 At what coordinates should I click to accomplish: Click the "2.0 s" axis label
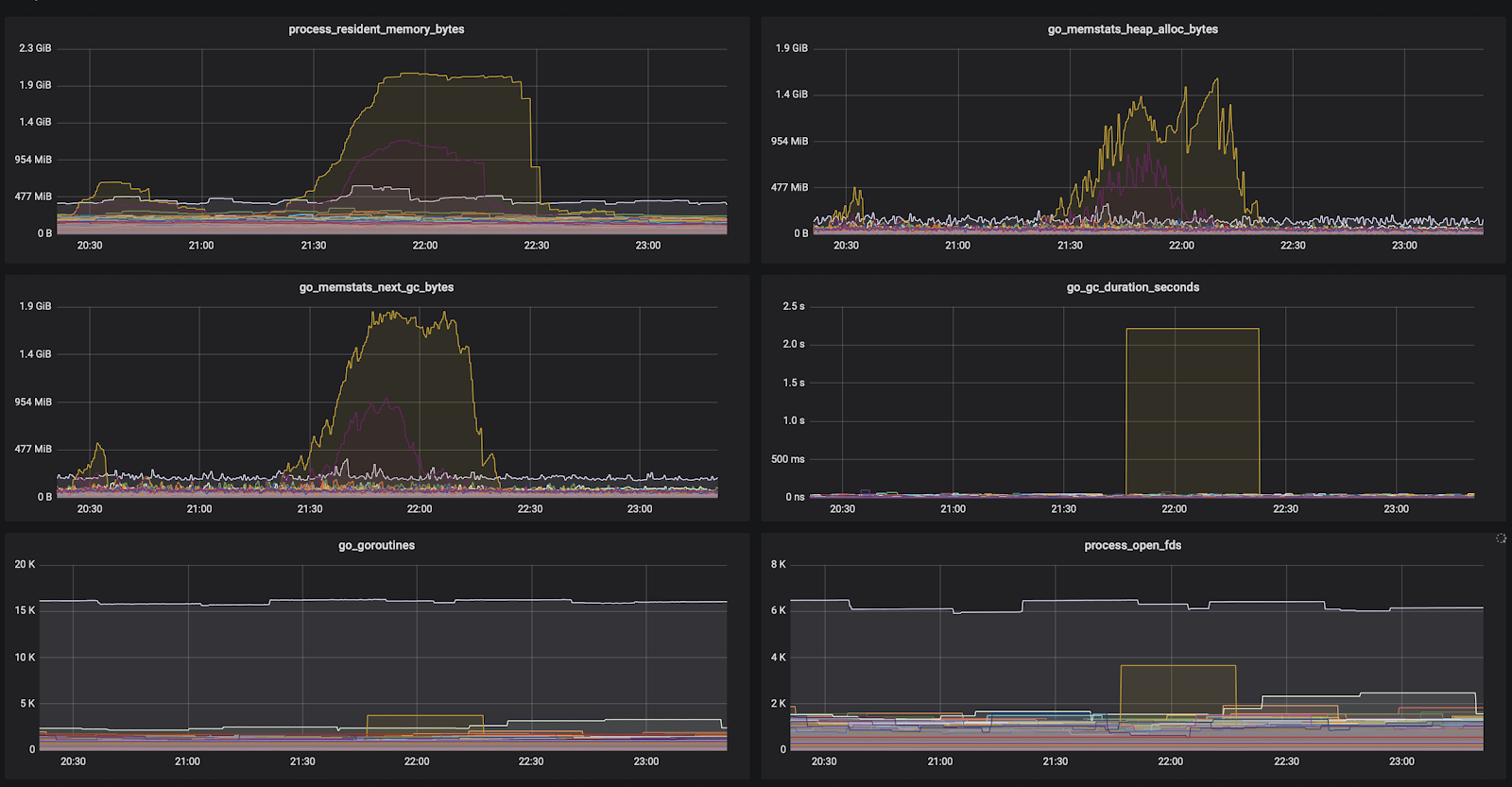pyautogui.click(x=794, y=344)
